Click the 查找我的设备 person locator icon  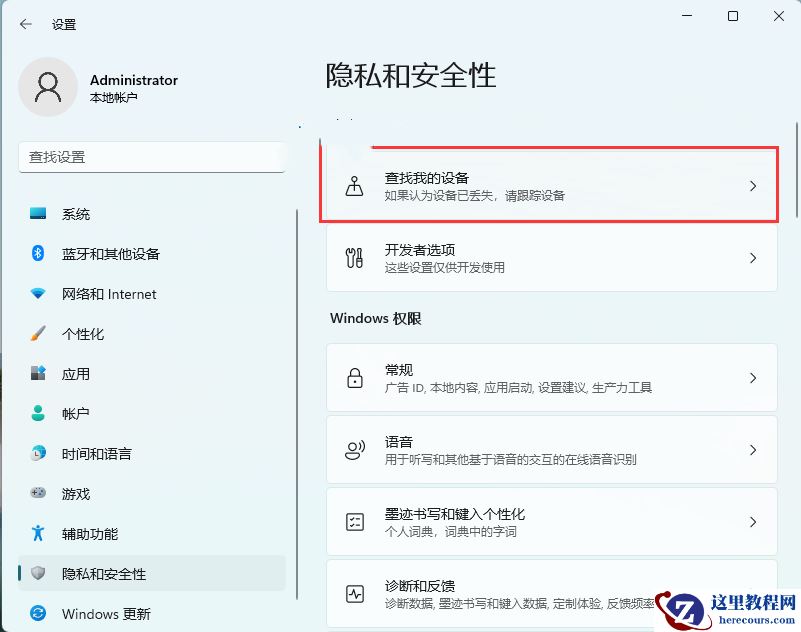coord(354,186)
